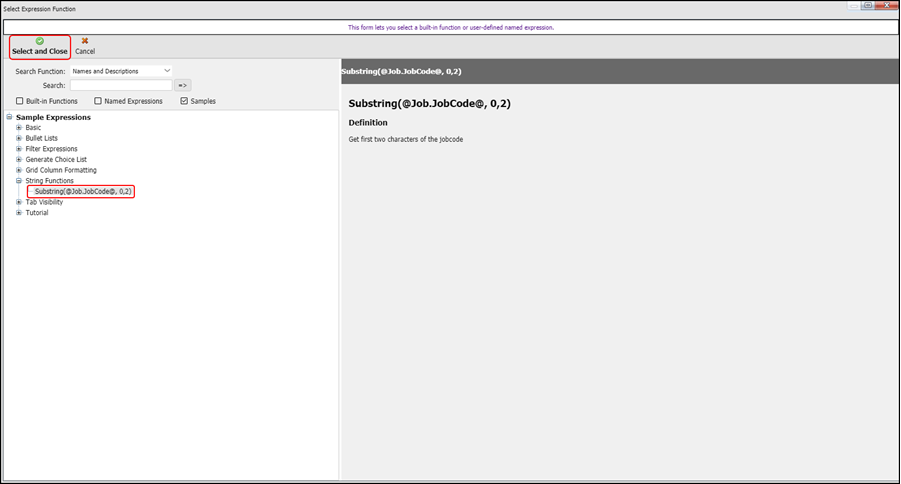Expand the Grid Column Formatting node
Screen dimensions: 901x484
tap(19, 170)
